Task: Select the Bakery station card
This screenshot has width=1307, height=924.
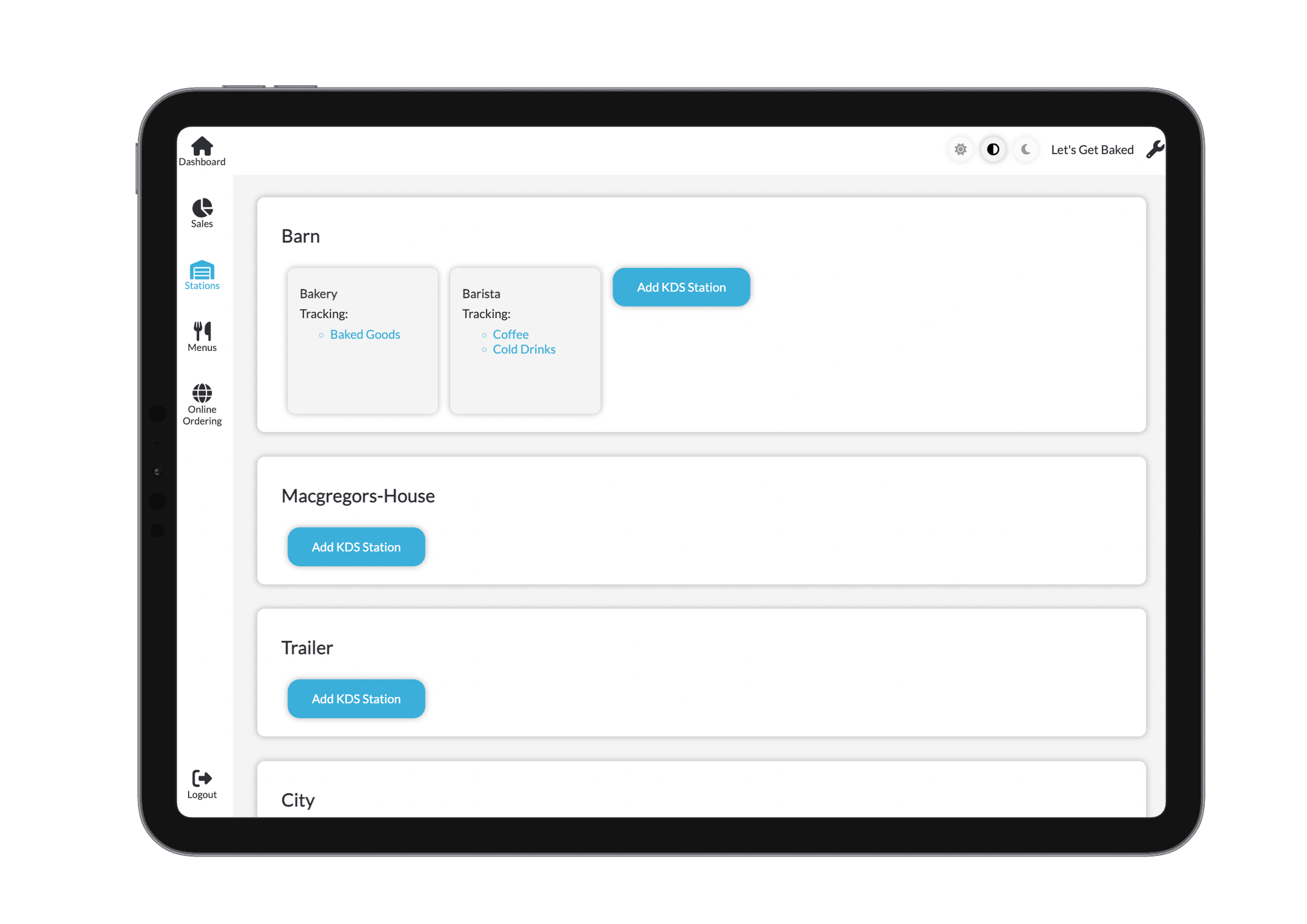Action: (x=363, y=376)
